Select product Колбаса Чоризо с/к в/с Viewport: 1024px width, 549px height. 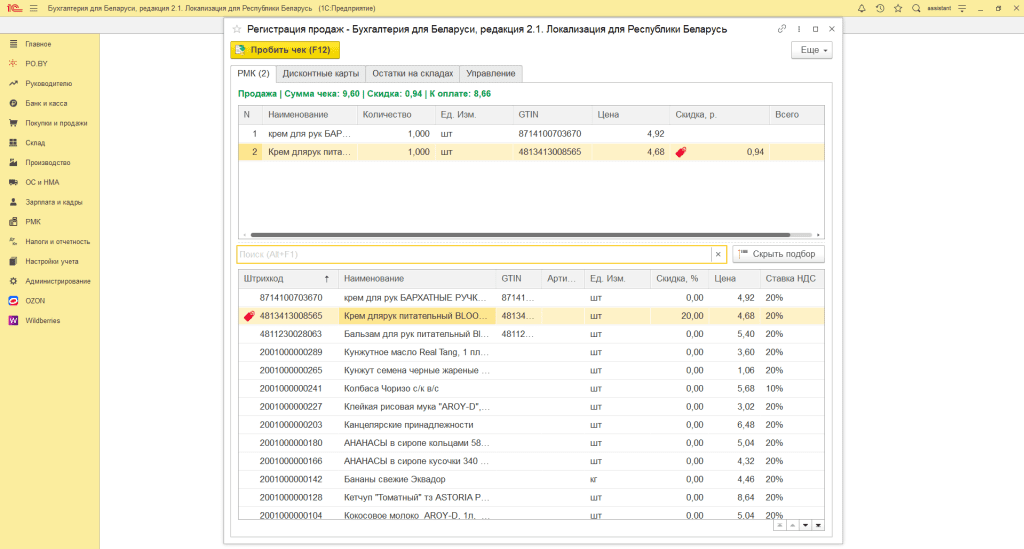pyautogui.click(x=531, y=388)
